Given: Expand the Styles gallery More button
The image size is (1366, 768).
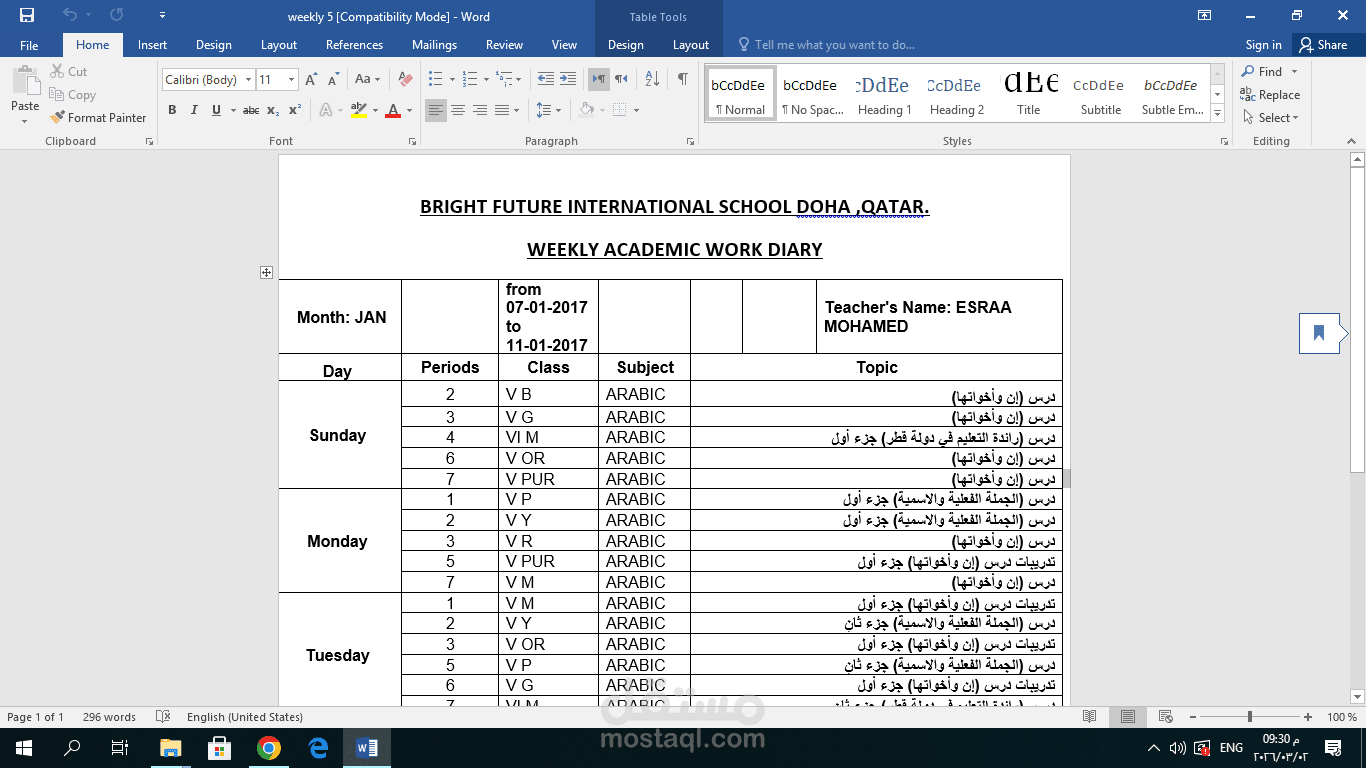Looking at the screenshot, I should (x=1218, y=114).
